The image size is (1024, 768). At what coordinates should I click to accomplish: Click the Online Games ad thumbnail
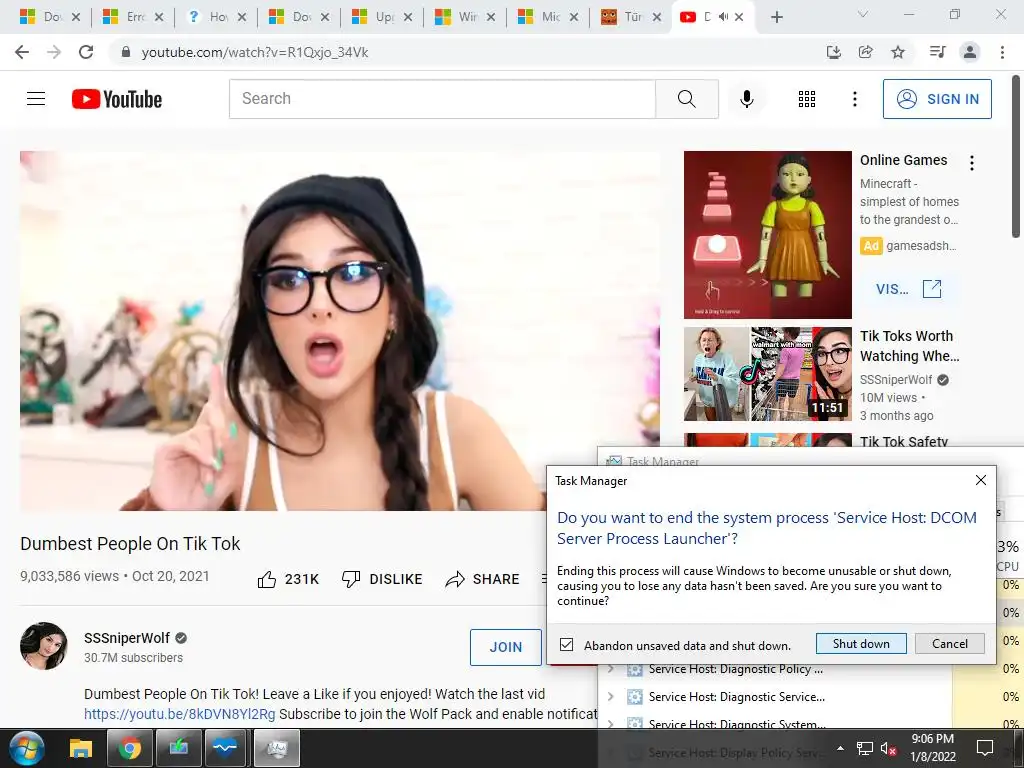pos(767,235)
